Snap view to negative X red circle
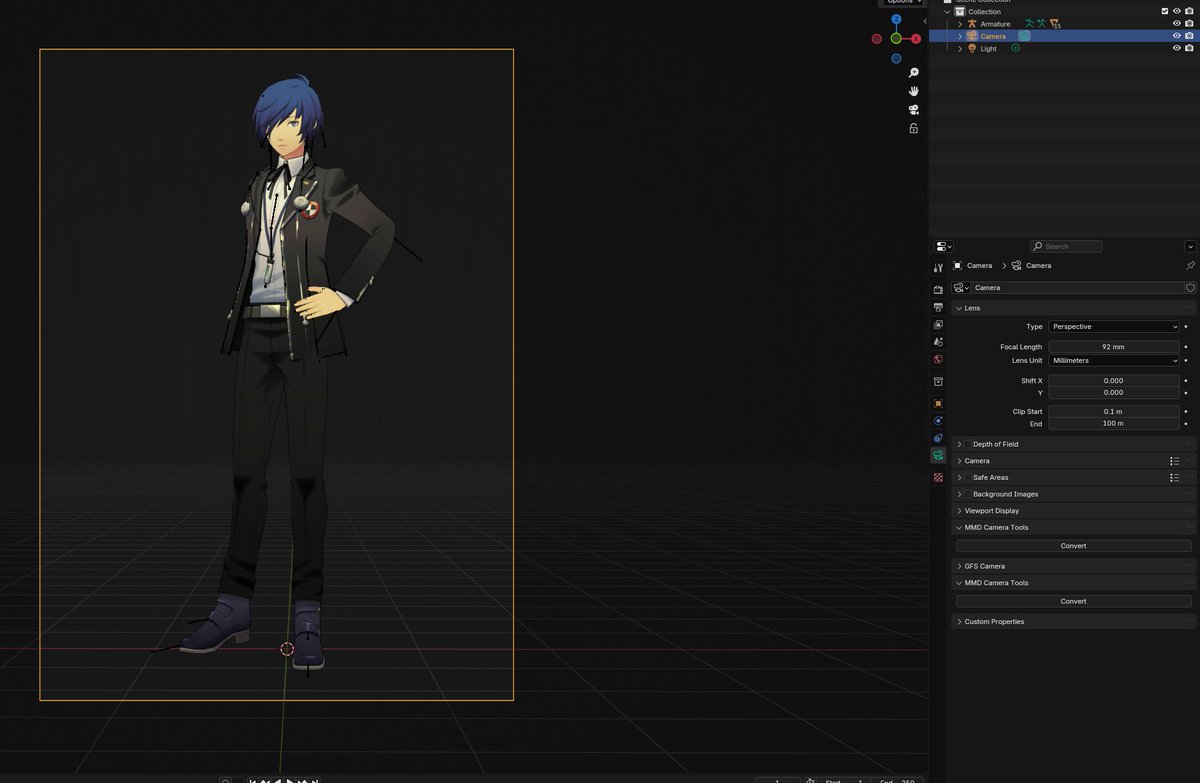 click(x=877, y=39)
